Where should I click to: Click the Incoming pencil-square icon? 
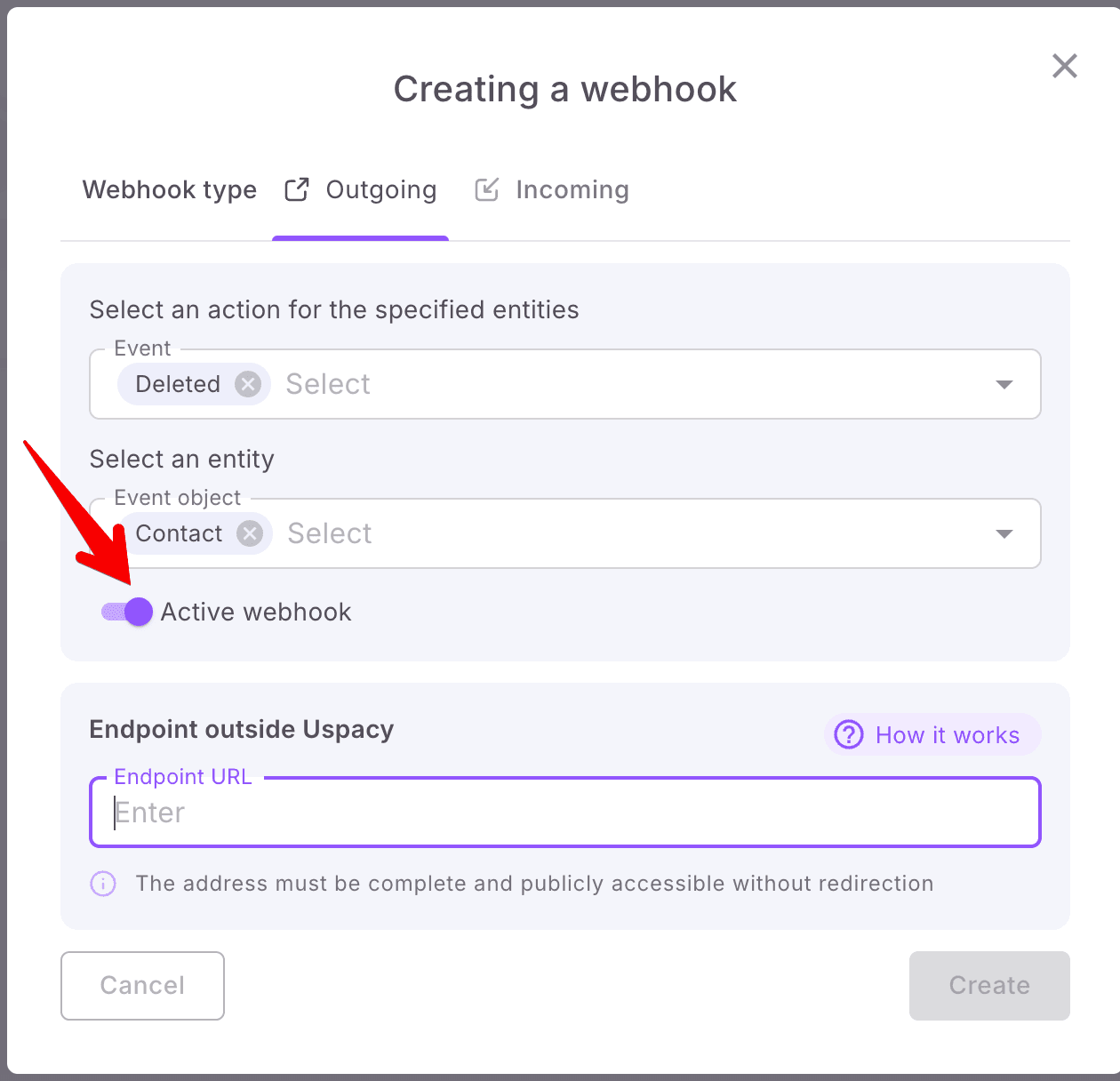pos(486,189)
